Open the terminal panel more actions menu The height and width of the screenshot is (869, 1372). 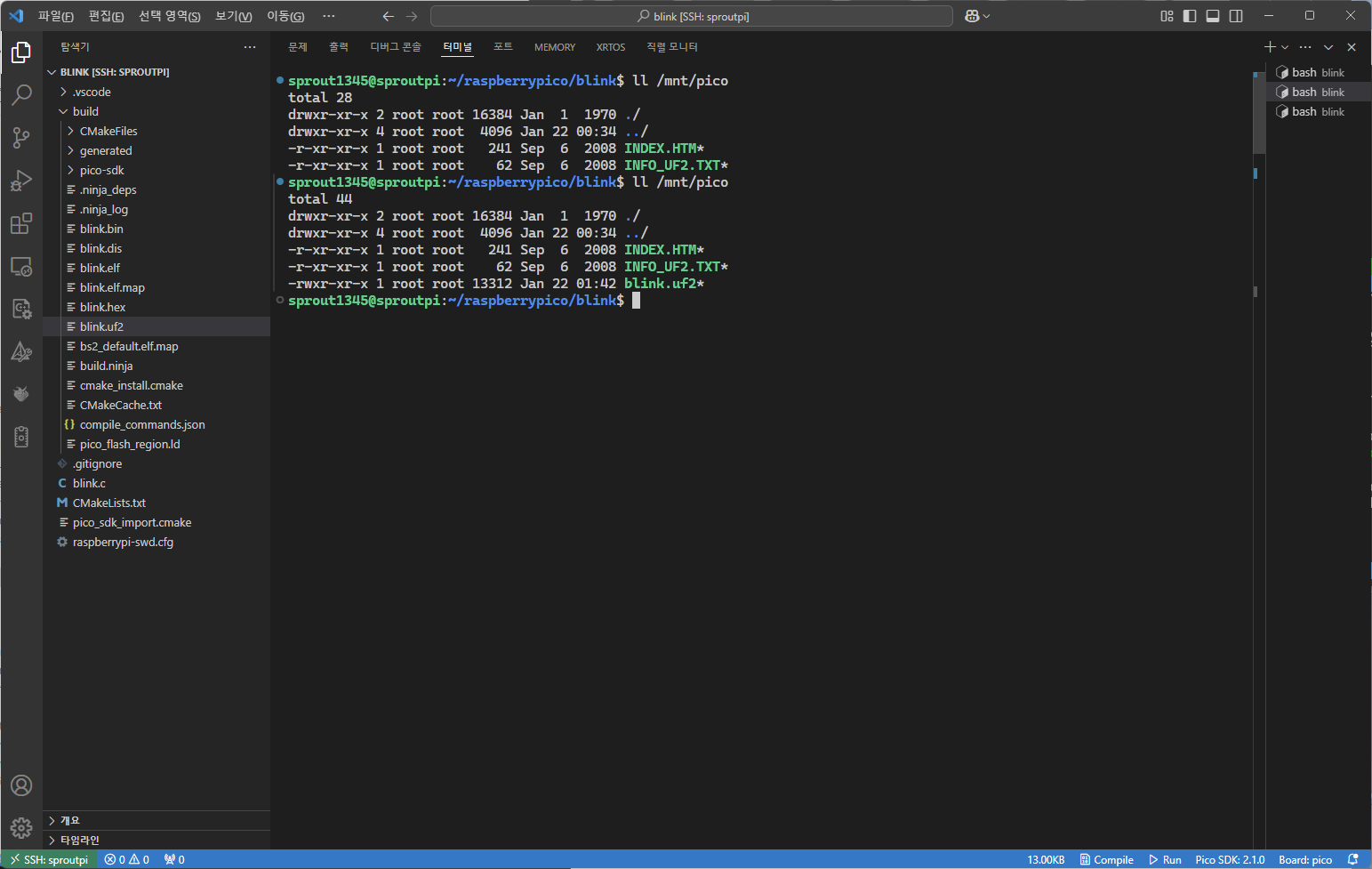tap(1305, 47)
